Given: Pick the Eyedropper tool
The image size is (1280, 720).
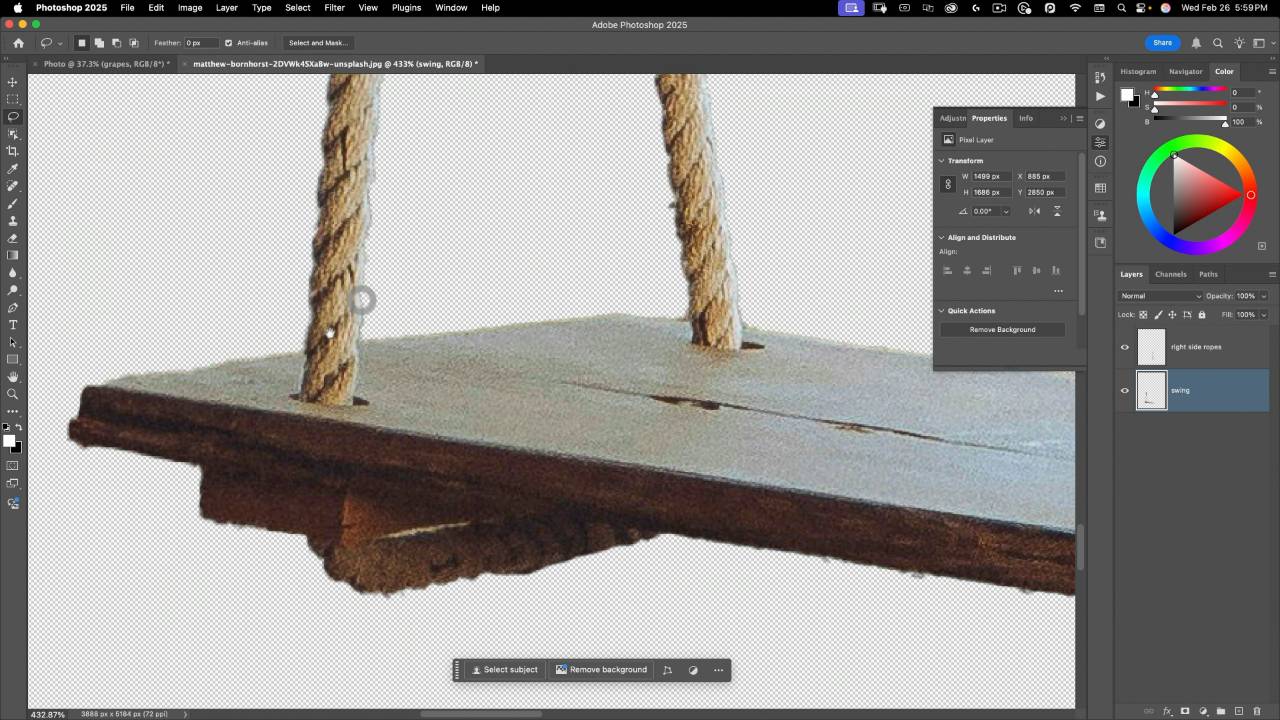Looking at the screenshot, I should click(13, 169).
